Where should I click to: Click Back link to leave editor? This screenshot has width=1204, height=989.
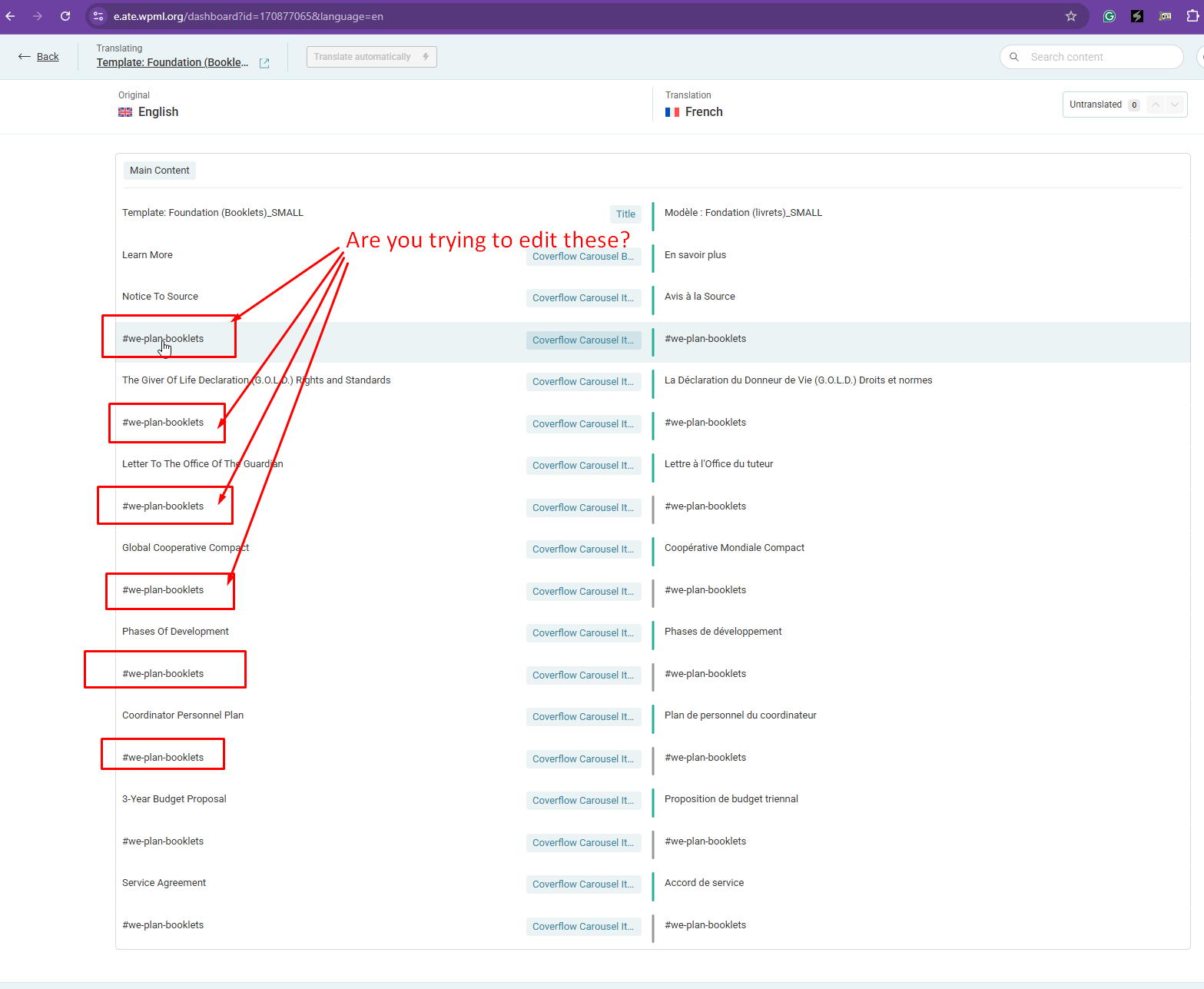pyautogui.click(x=47, y=57)
